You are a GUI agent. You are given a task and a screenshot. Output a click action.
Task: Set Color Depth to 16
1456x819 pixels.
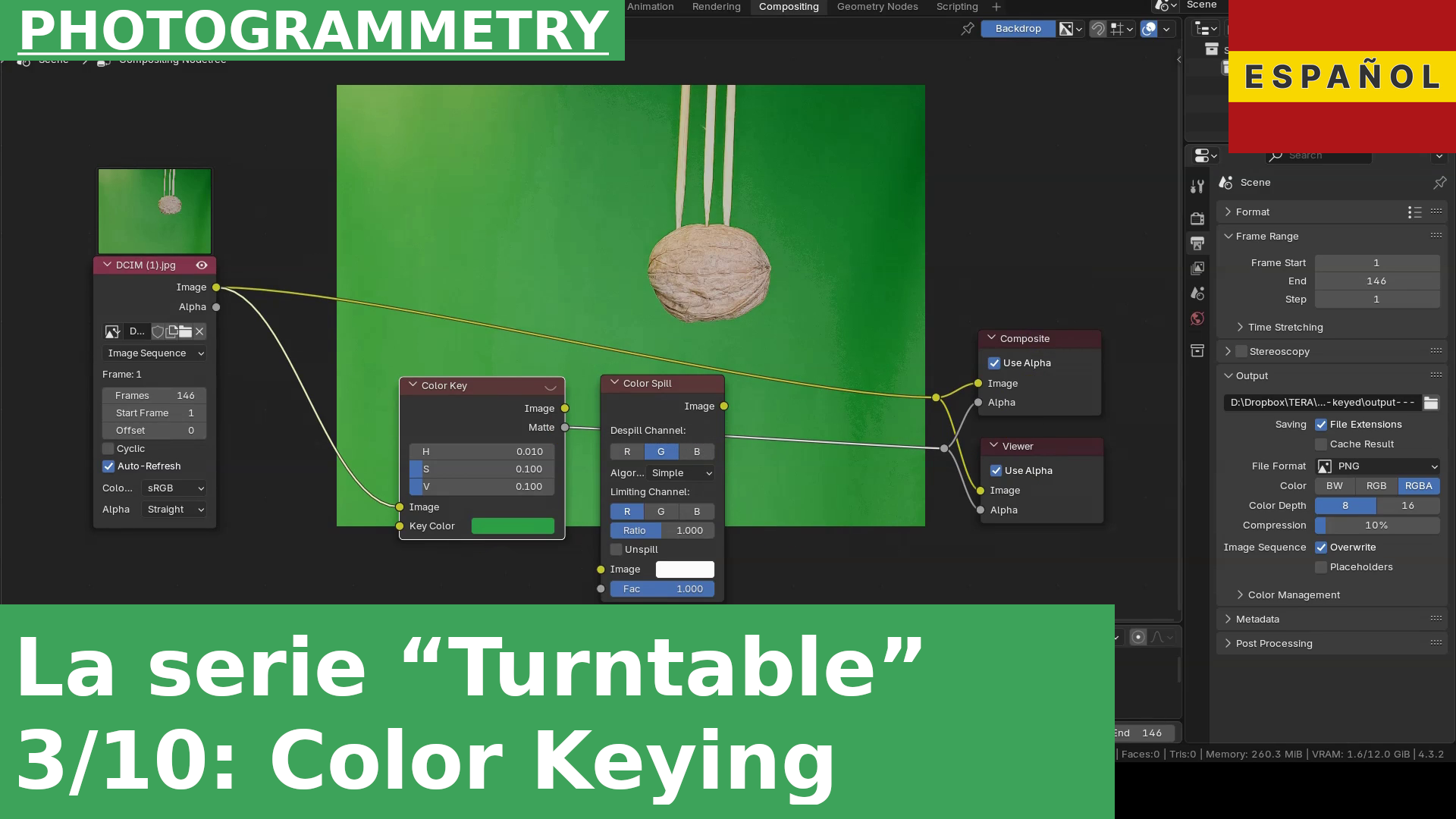tap(1408, 506)
